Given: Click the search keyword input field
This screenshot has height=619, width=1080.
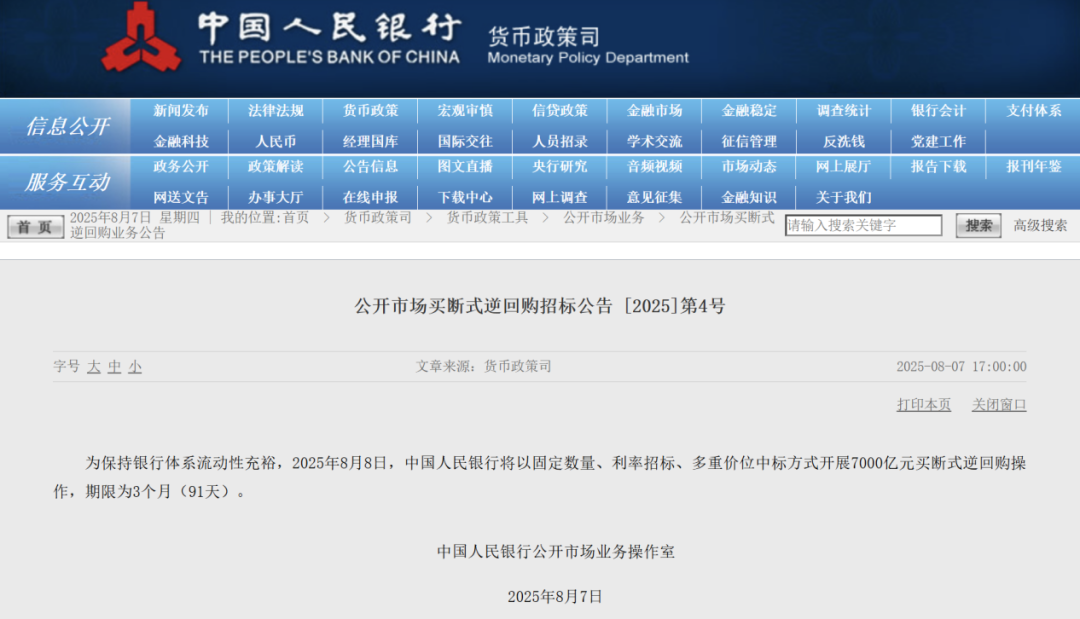Looking at the screenshot, I should pos(863,226).
